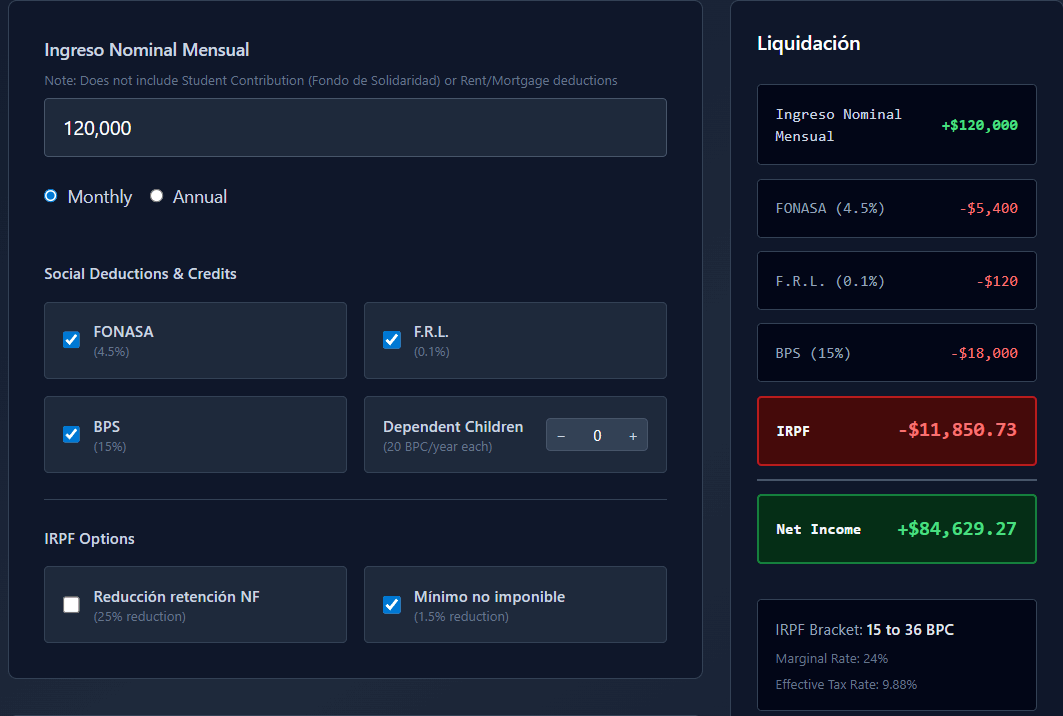Click the FONASA (4.5%) liquidation row
Screen dimensions: 1063x716
coord(896,208)
